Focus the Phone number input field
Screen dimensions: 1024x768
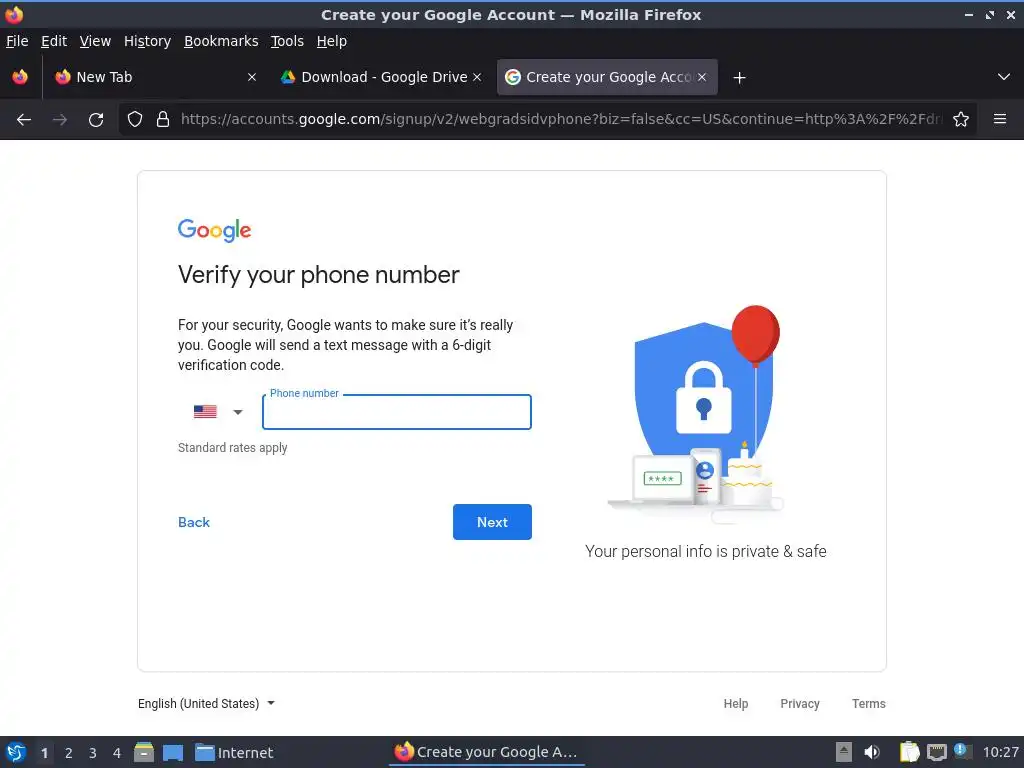(397, 412)
